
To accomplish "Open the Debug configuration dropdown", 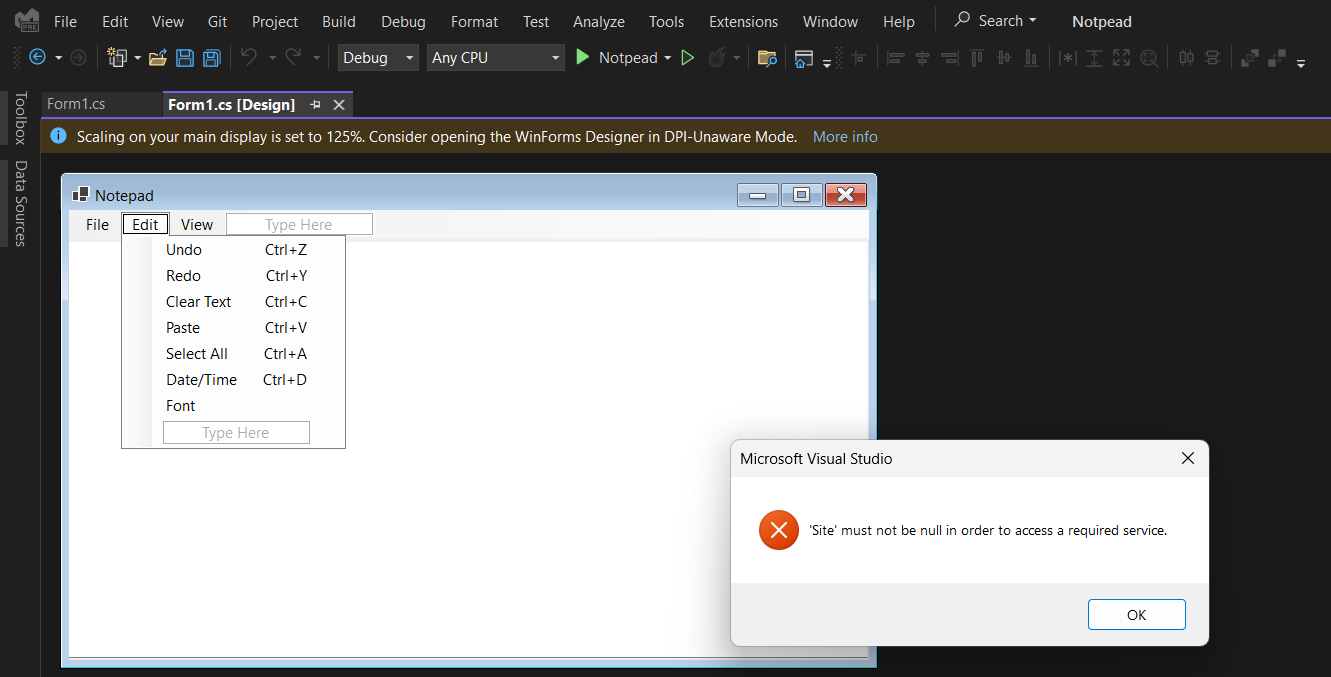I will click(x=378, y=58).
